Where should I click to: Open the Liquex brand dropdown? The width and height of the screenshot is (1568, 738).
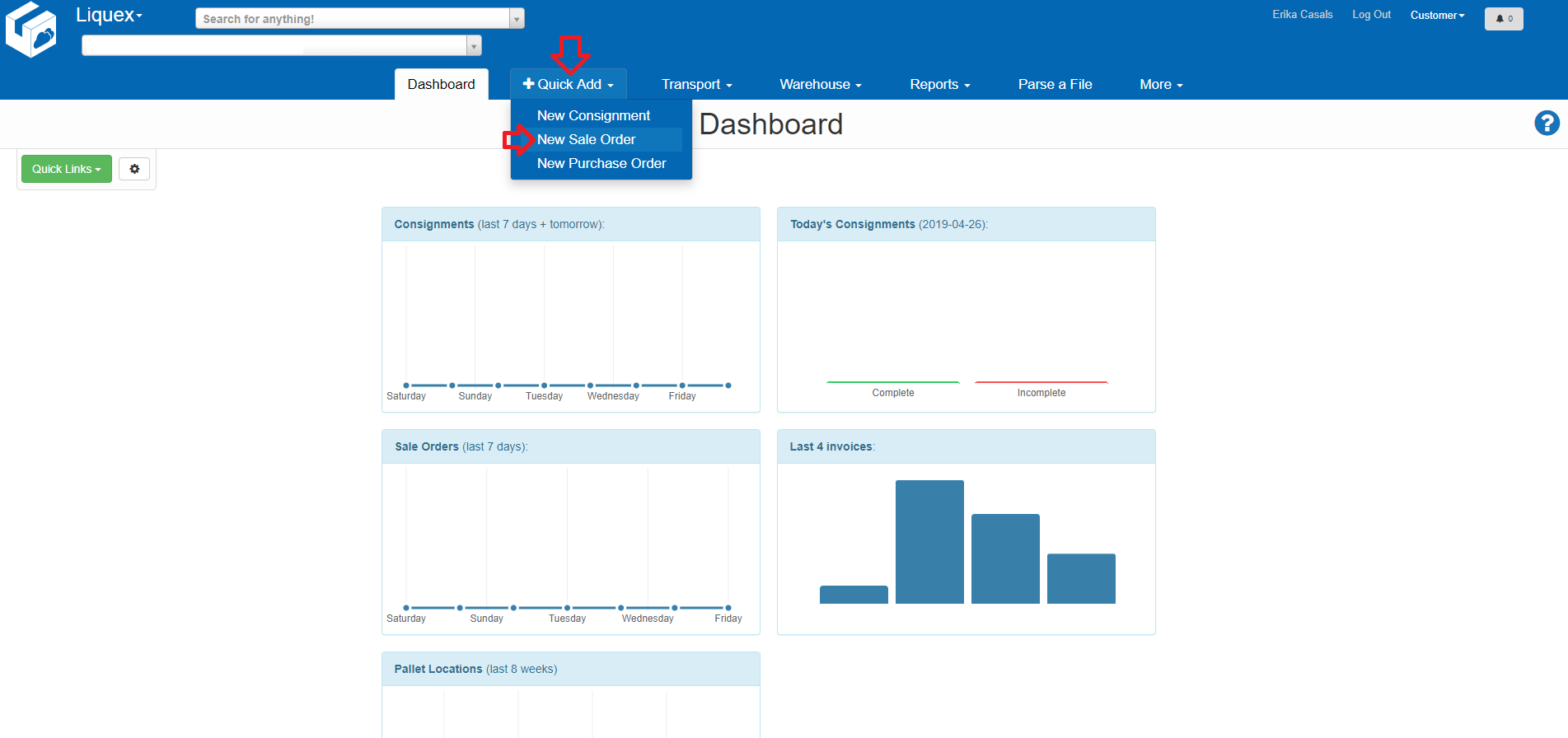click(x=109, y=15)
